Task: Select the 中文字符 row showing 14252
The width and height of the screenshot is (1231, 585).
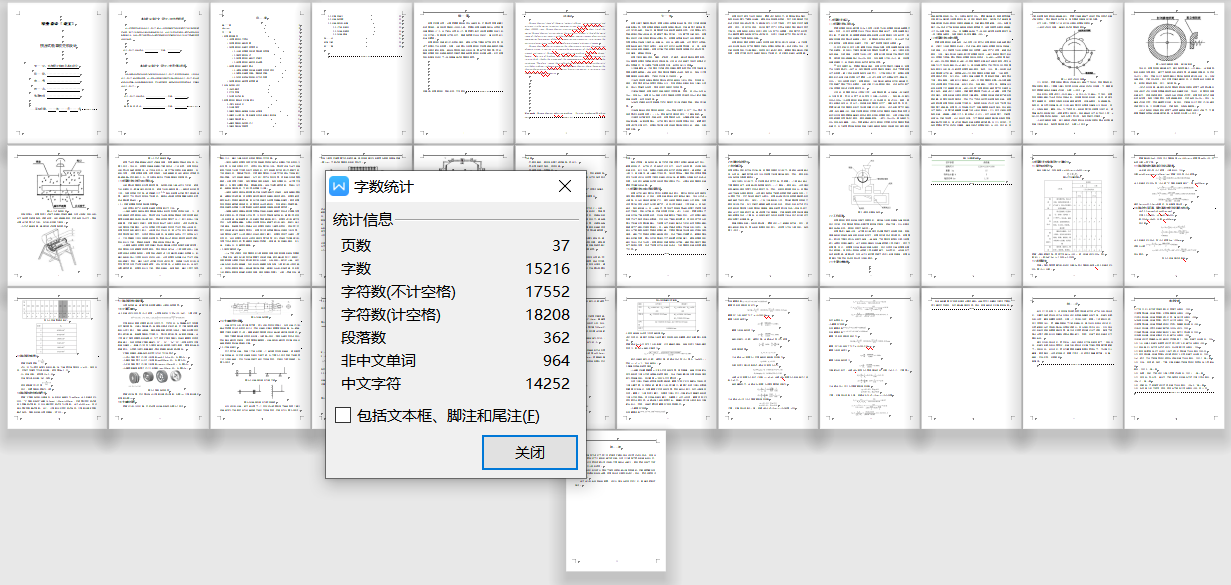Action: pyautogui.click(x=450, y=383)
